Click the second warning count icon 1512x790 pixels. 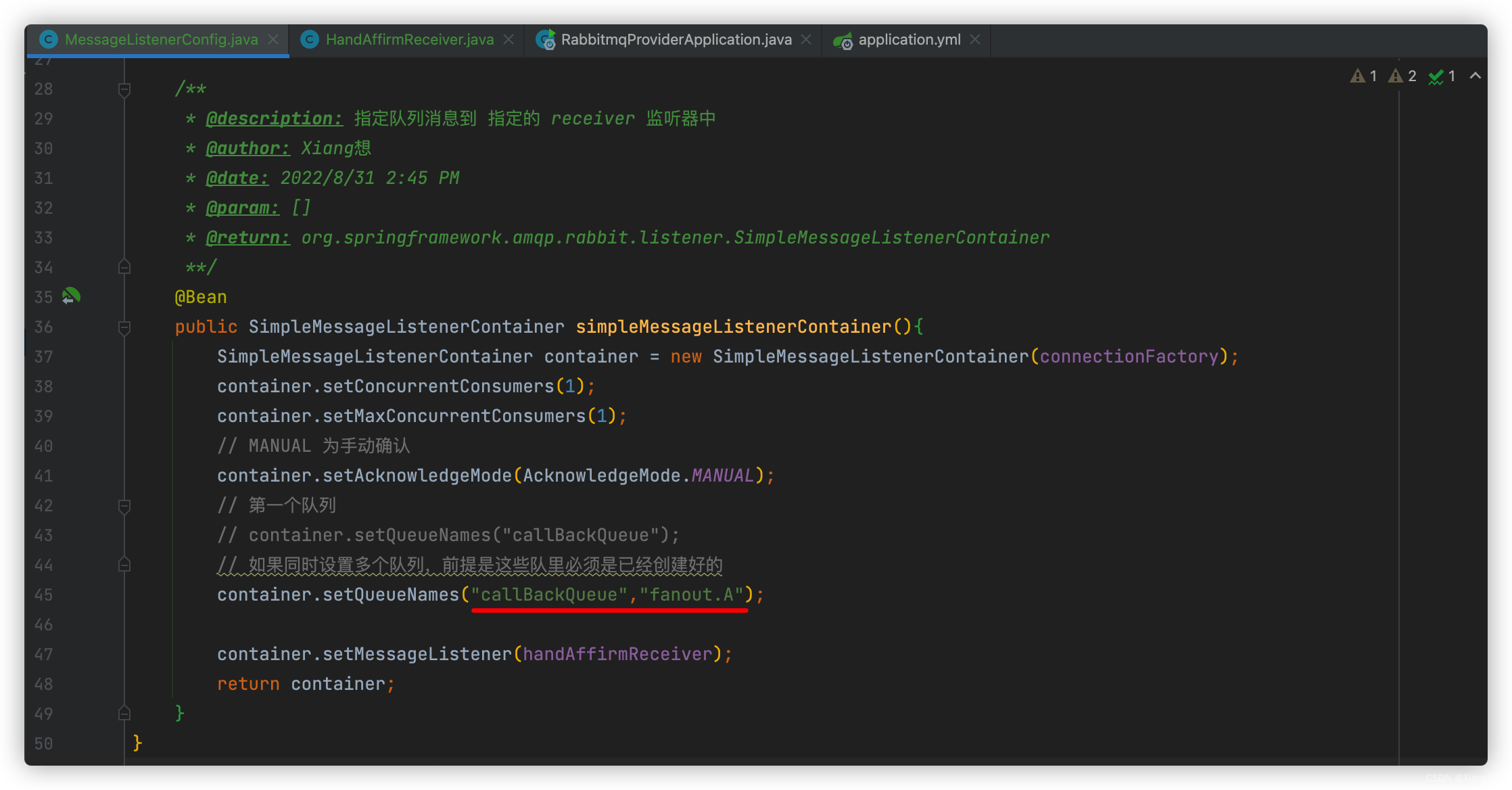tap(1396, 76)
